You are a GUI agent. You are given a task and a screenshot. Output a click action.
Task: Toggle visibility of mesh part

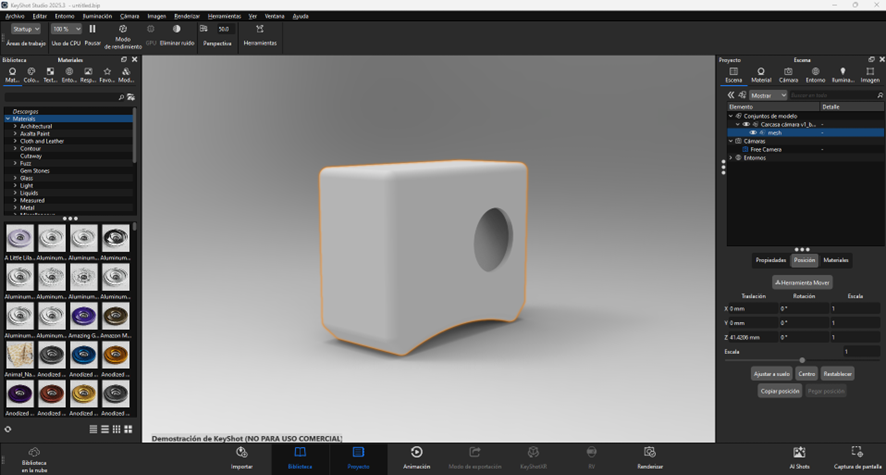753,133
